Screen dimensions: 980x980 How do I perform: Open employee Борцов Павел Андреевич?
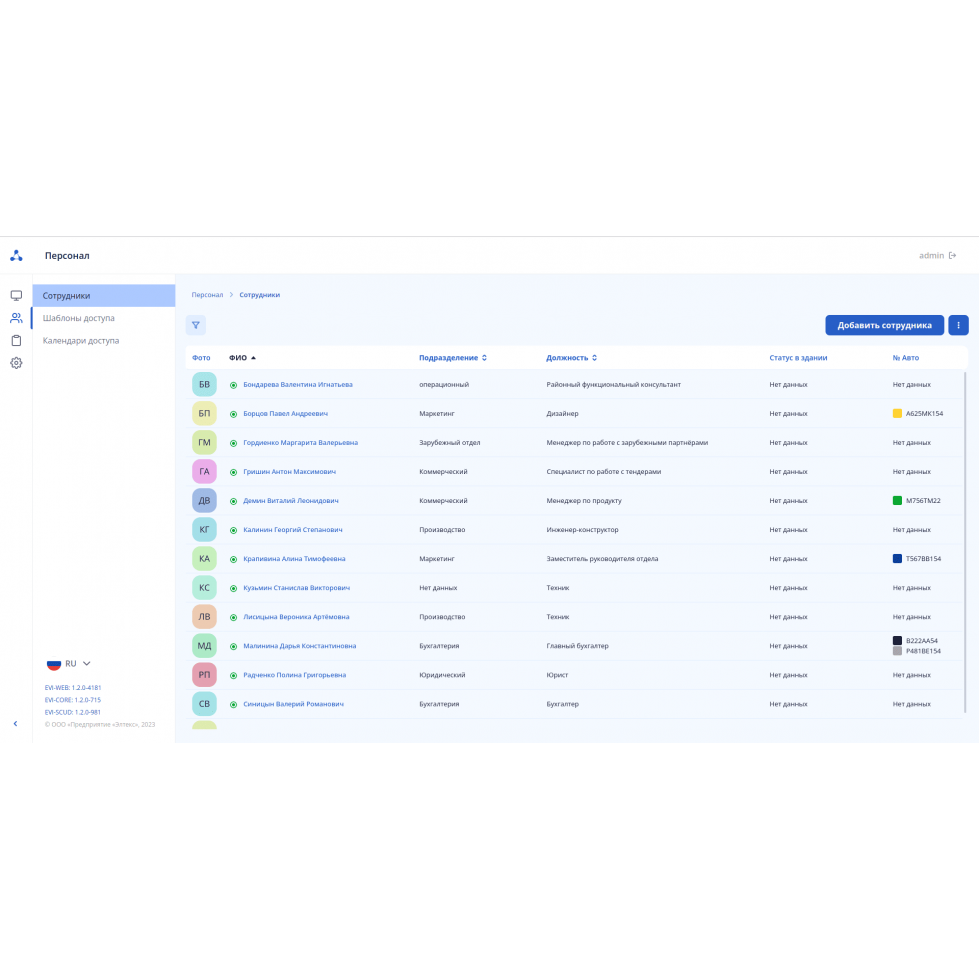pyautogui.click(x=285, y=413)
